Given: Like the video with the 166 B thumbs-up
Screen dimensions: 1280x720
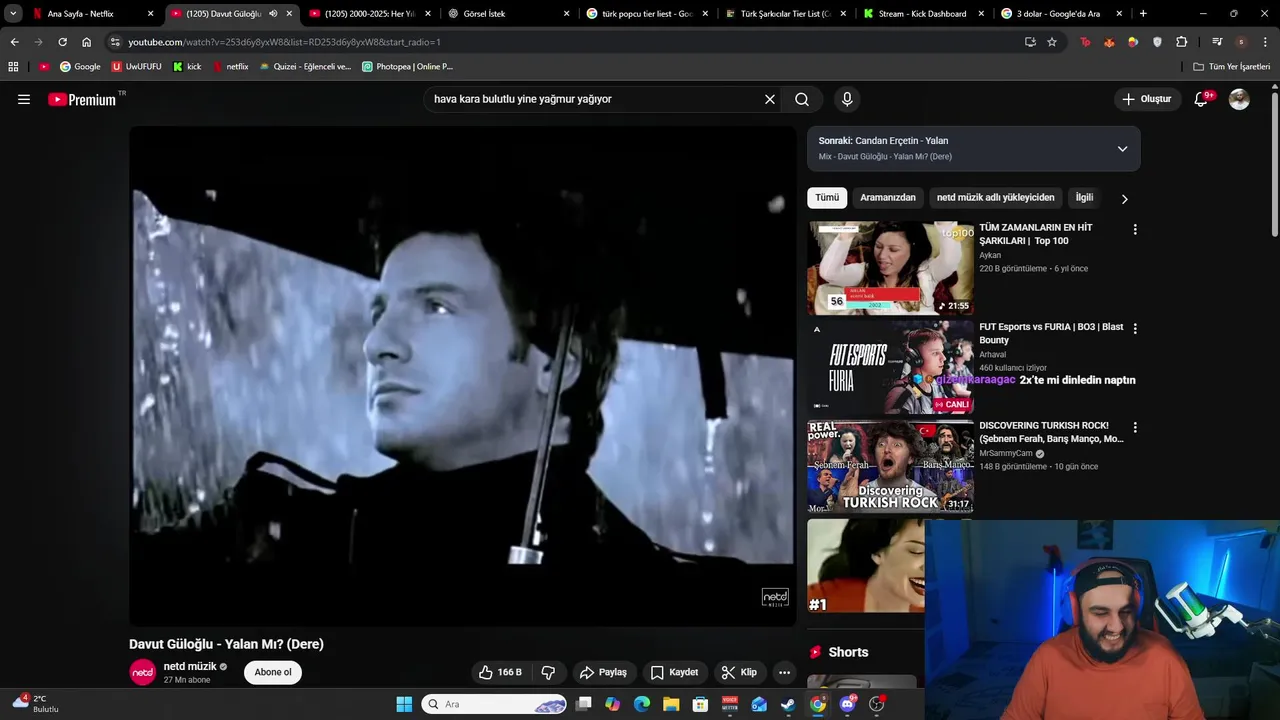Looking at the screenshot, I should (x=500, y=672).
